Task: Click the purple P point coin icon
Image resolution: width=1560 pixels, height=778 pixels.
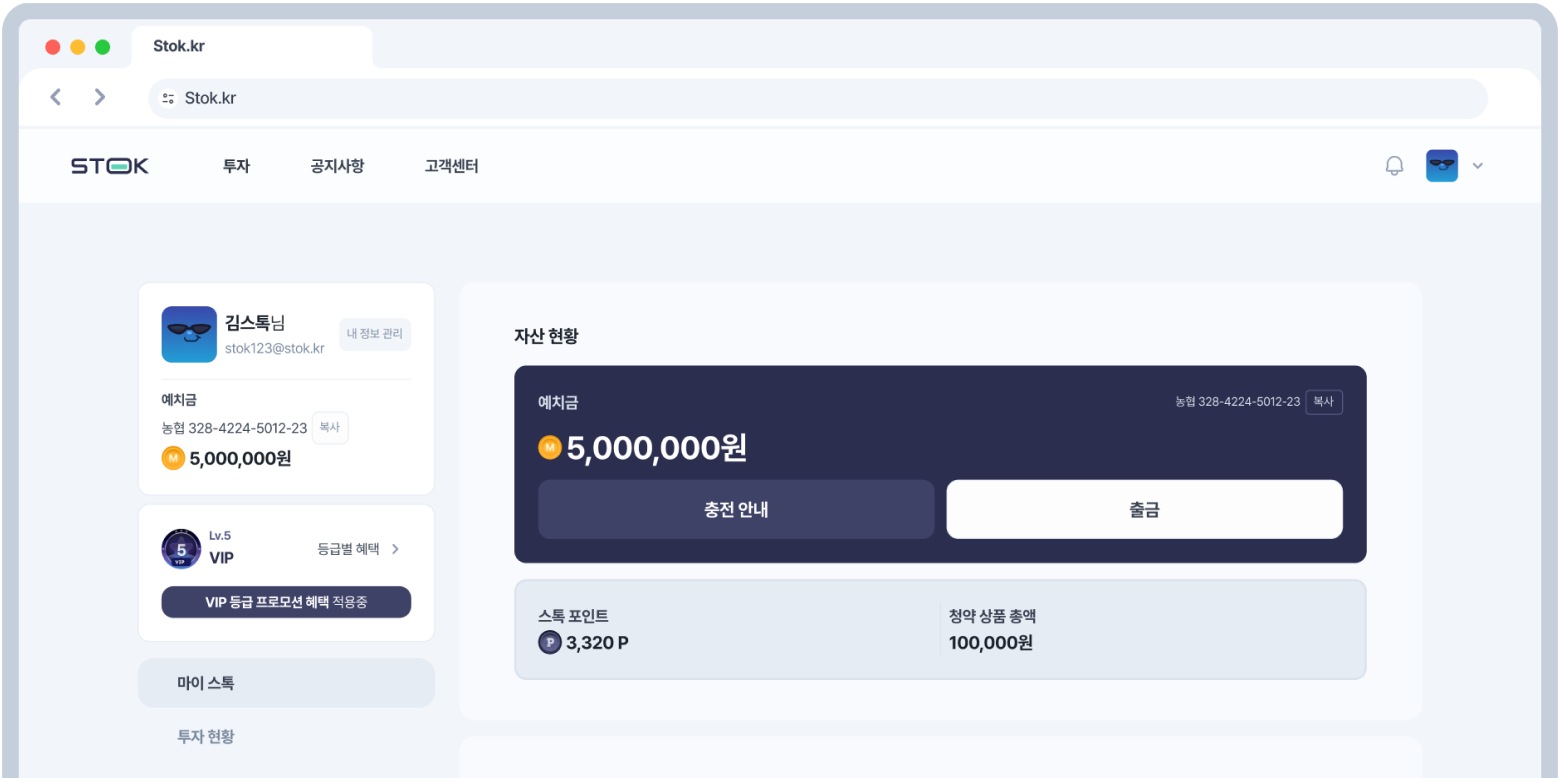Action: [550, 642]
